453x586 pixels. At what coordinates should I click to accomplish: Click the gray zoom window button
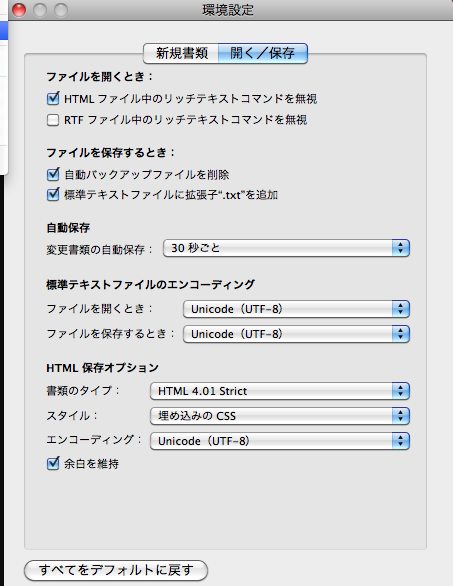(61, 10)
